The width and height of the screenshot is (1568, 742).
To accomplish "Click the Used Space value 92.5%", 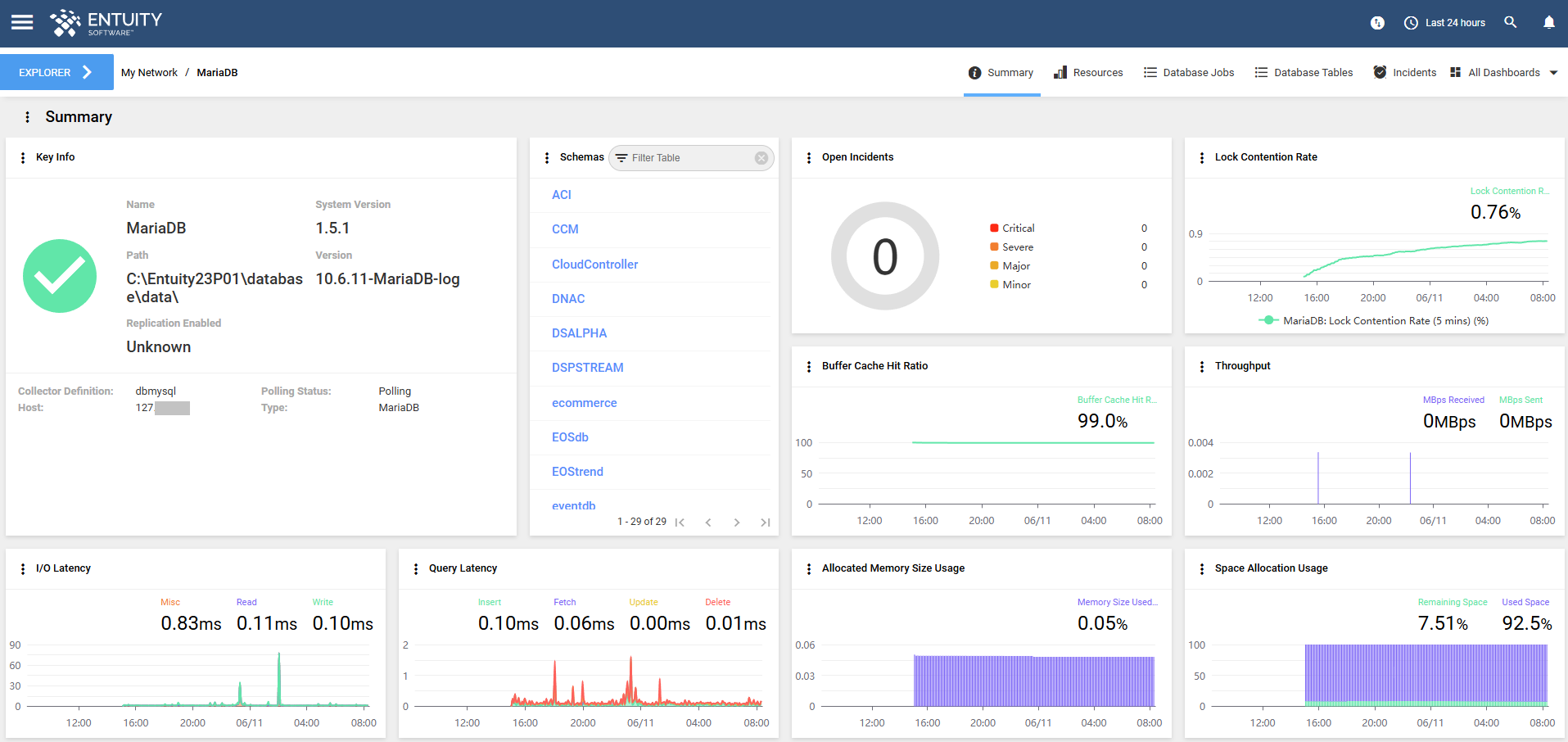I will (x=1527, y=624).
